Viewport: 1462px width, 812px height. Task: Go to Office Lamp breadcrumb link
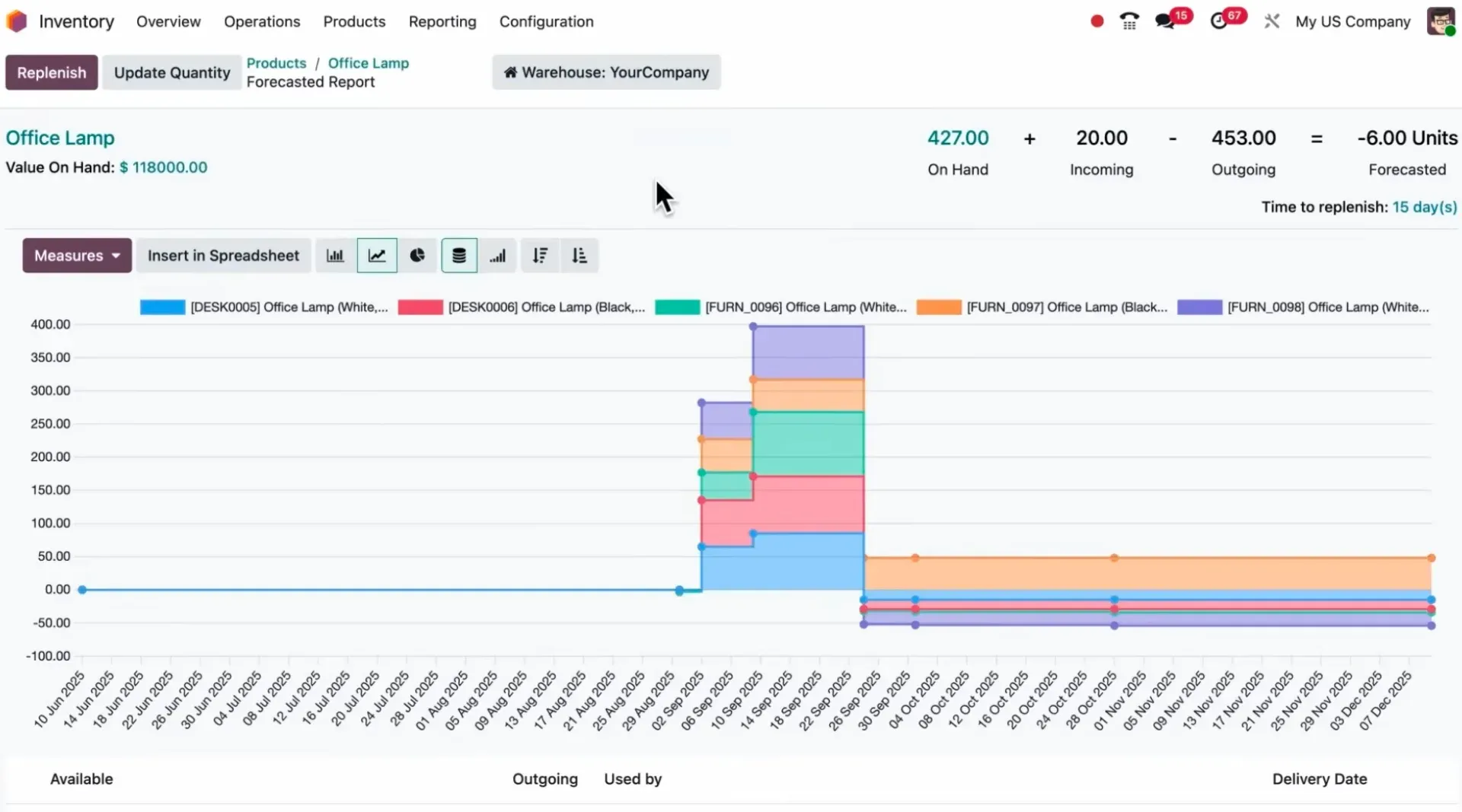369,63
